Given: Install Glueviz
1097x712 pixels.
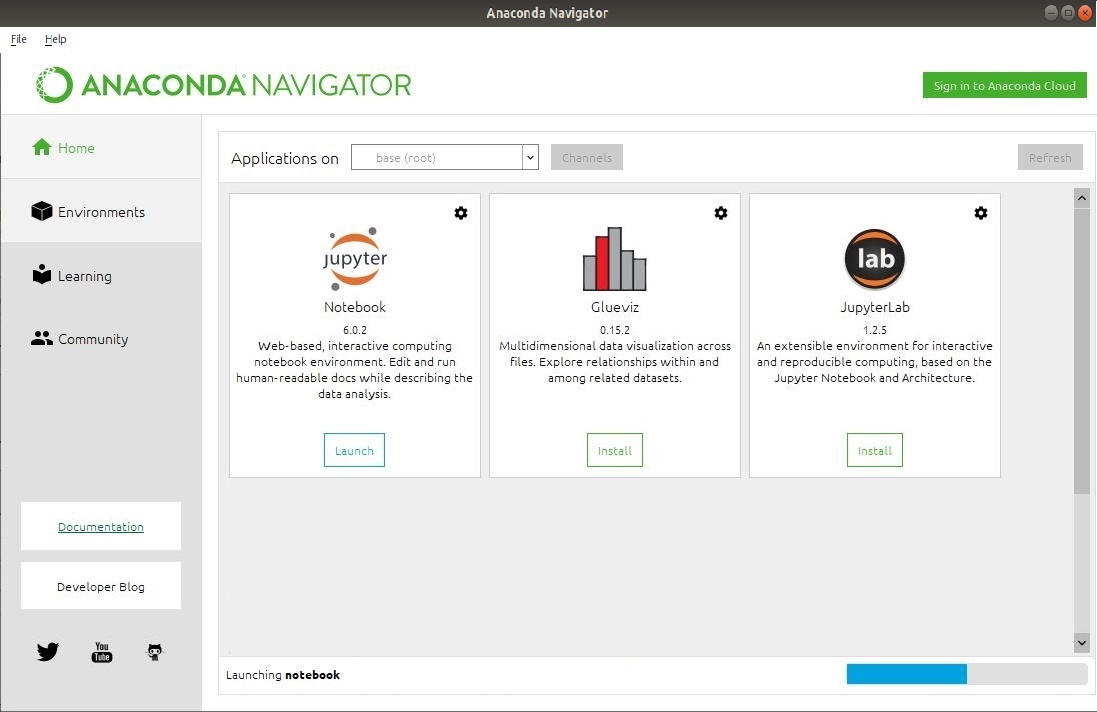Looking at the screenshot, I should 614,450.
